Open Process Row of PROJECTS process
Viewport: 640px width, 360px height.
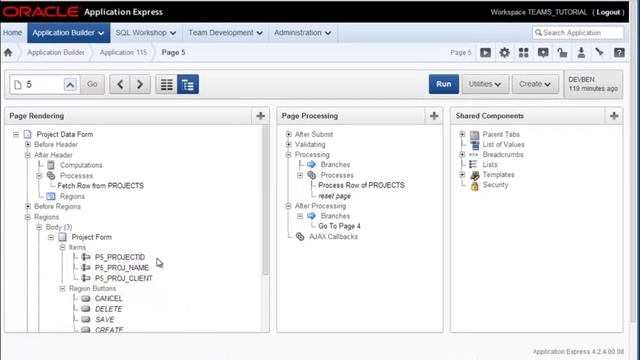[x=361, y=185]
